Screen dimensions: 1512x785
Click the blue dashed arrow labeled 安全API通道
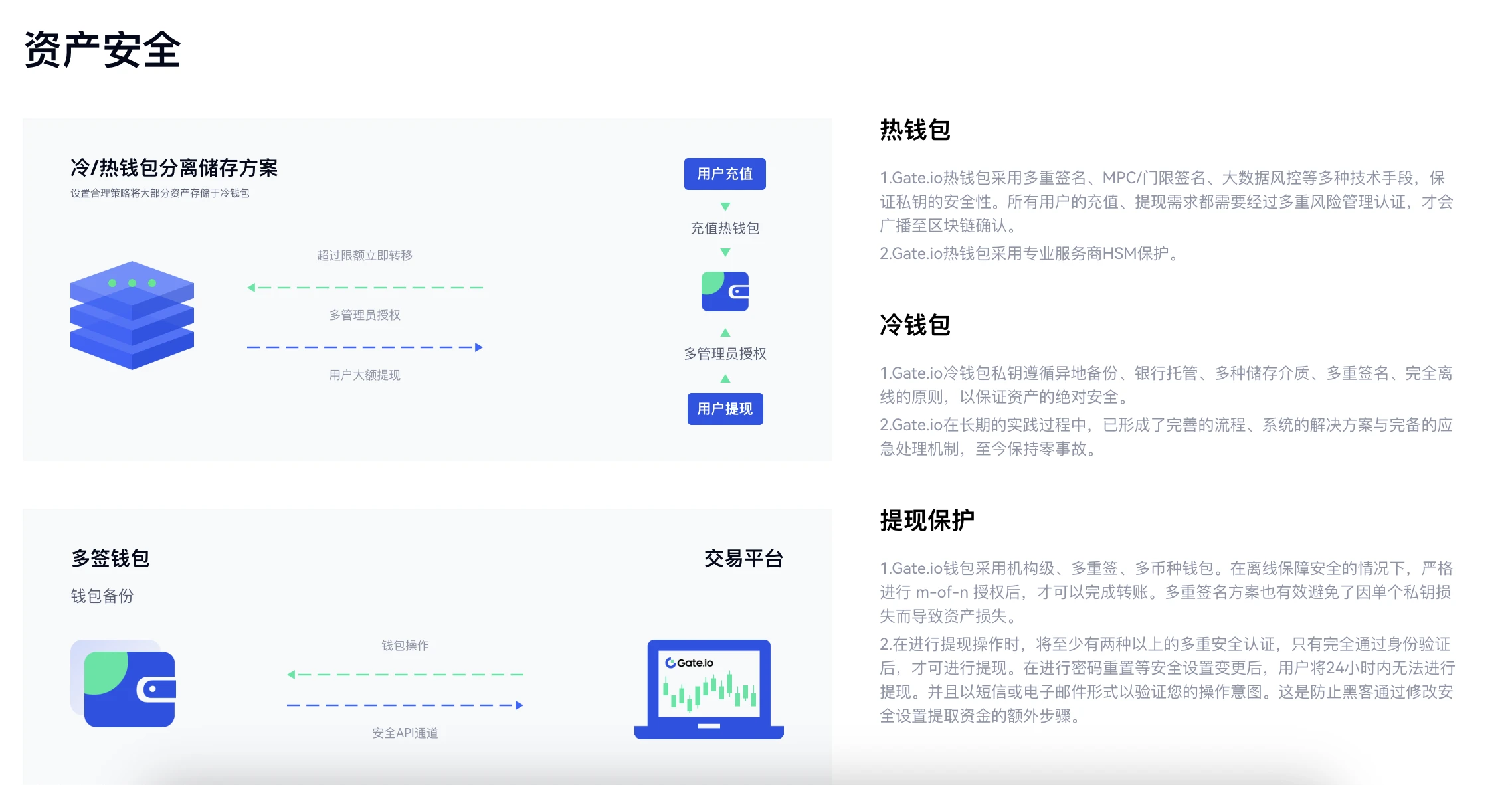(404, 705)
